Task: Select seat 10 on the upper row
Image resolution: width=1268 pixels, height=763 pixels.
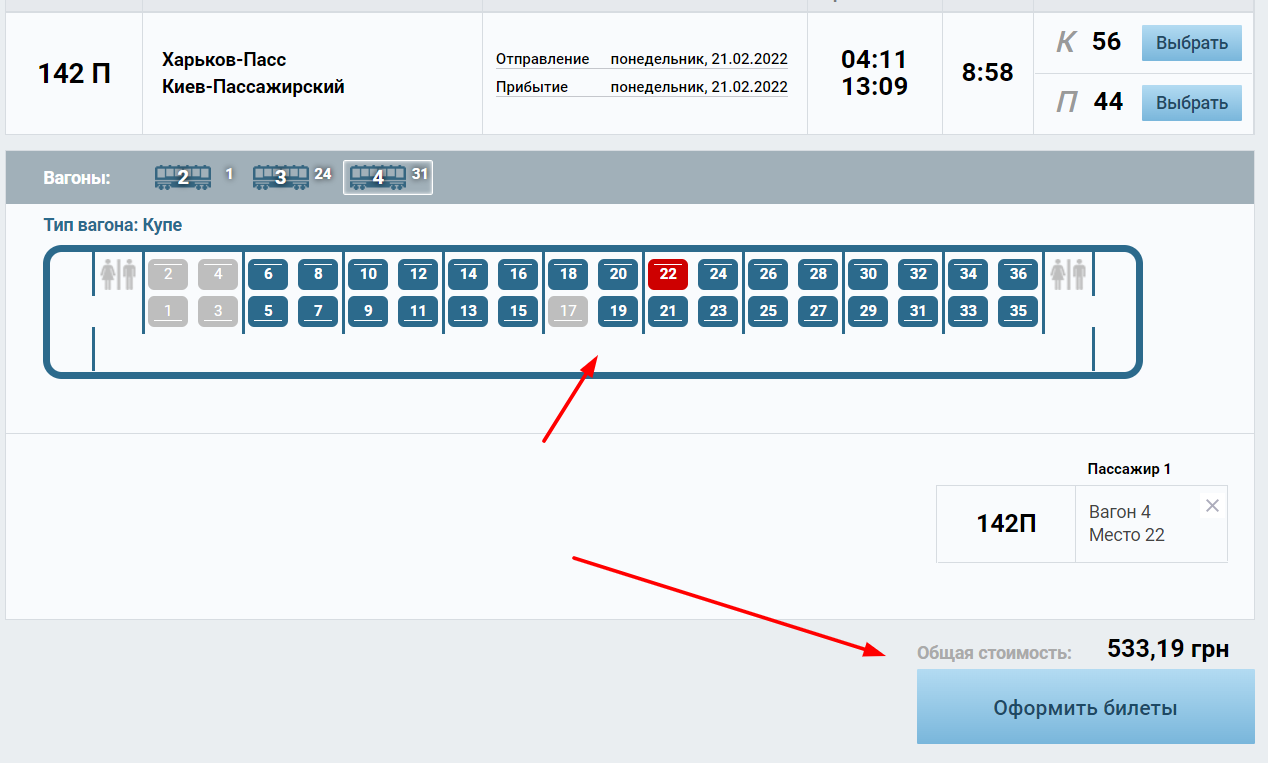Action: (368, 273)
